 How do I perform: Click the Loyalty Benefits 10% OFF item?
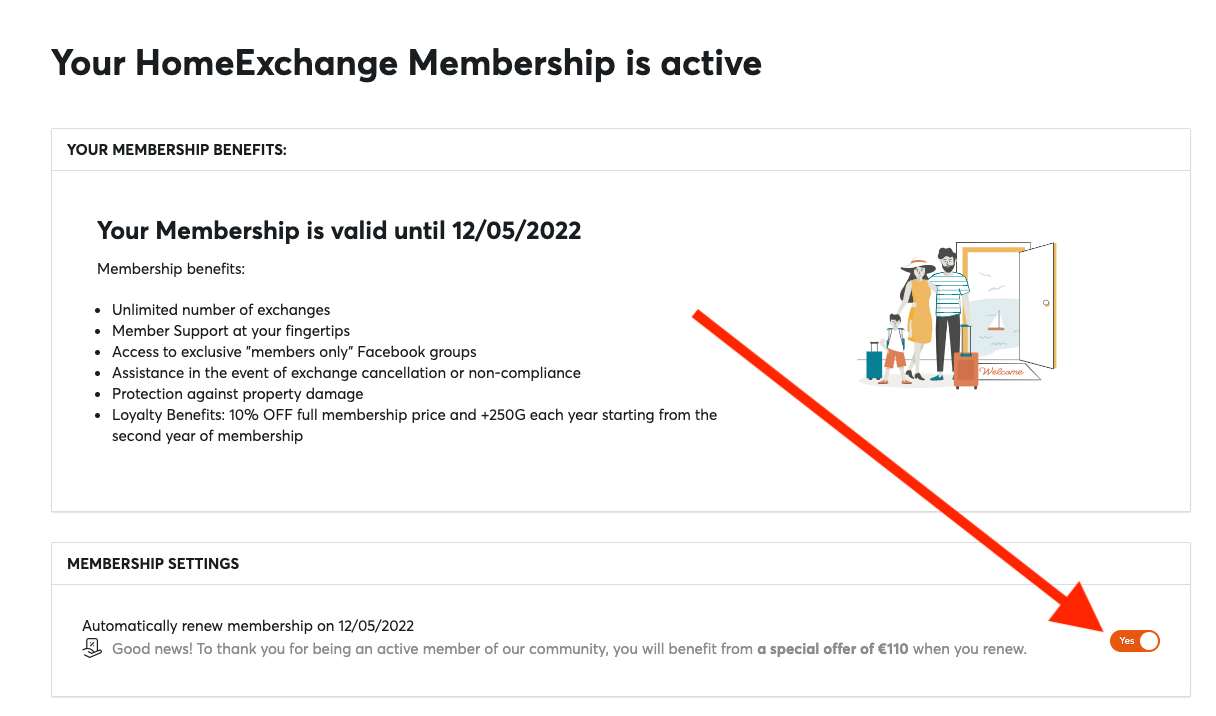(x=414, y=425)
